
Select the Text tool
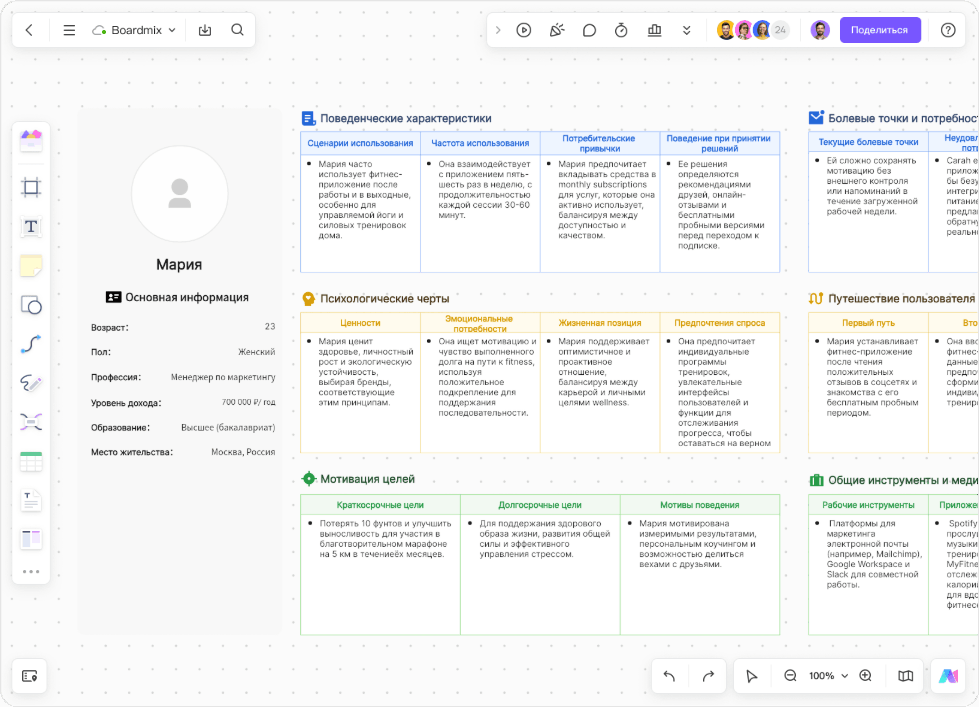[x=31, y=226]
